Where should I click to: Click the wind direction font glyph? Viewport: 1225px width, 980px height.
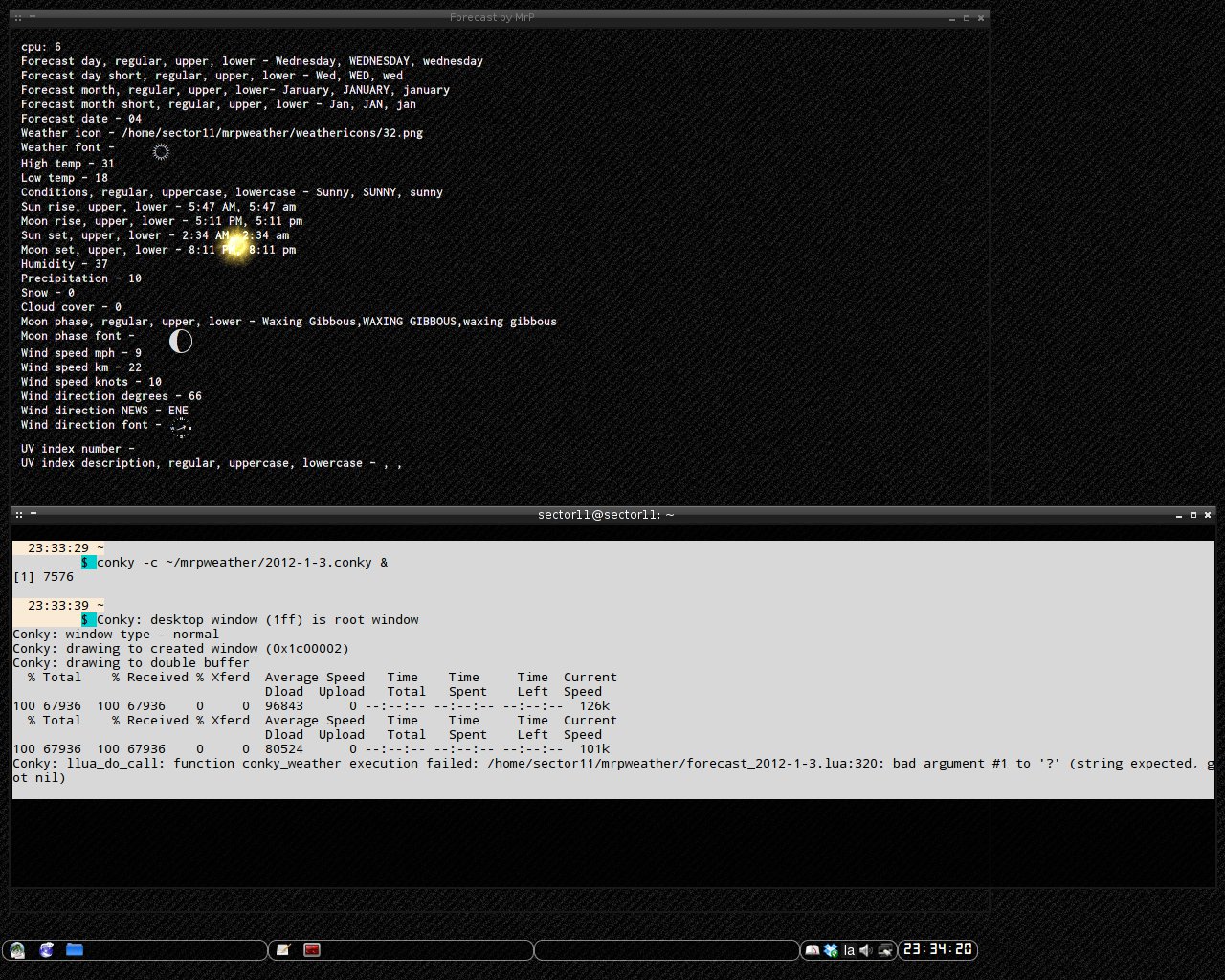pyautogui.click(x=181, y=428)
